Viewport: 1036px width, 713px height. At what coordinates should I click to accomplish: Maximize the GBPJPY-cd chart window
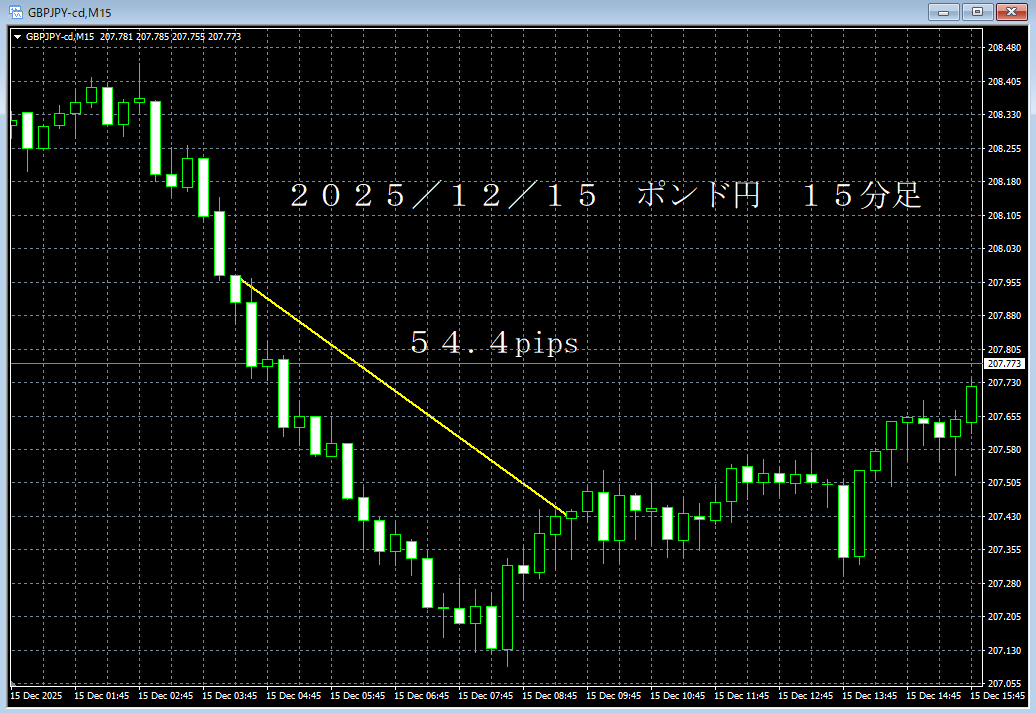coord(977,12)
